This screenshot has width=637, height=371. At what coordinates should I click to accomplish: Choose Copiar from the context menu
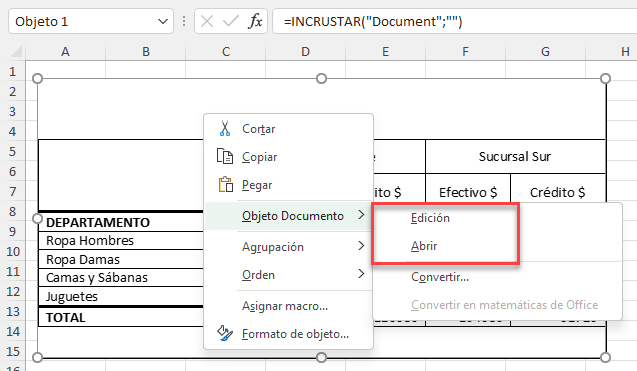click(288, 157)
